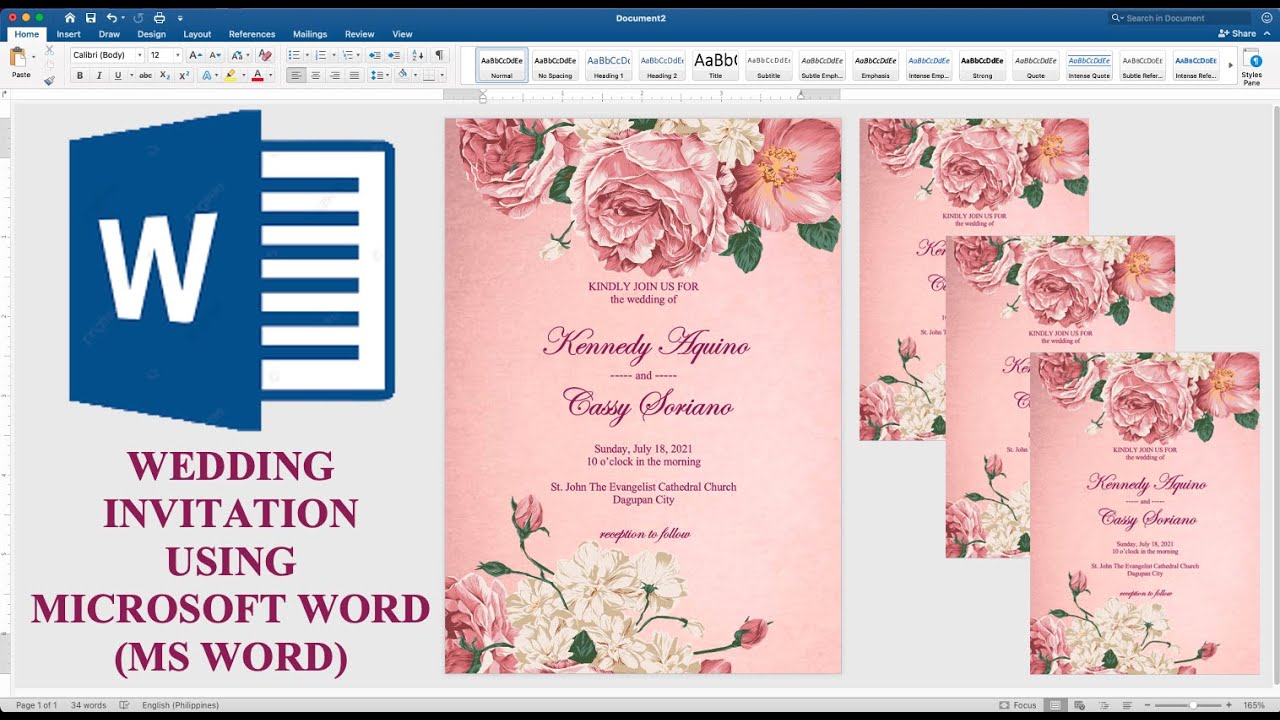1280x720 pixels.
Task: Switch to the Design tab
Action: (x=152, y=34)
